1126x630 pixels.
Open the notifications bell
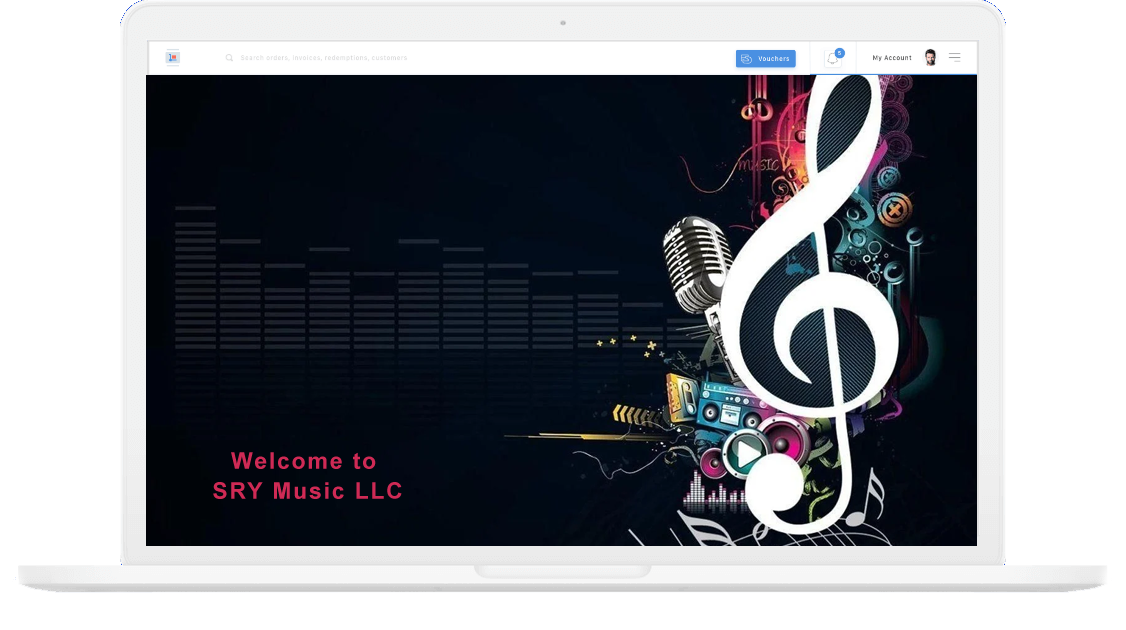pos(832,59)
